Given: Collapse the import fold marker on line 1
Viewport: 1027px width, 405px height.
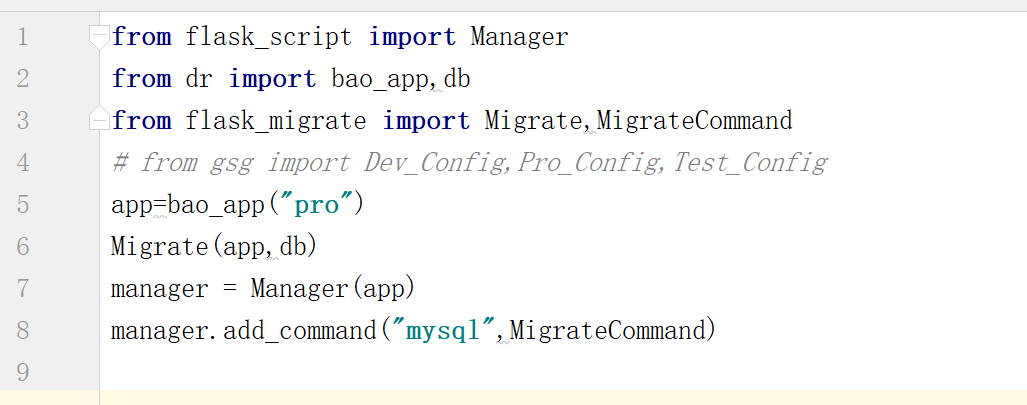Looking at the screenshot, I should coord(98,38).
